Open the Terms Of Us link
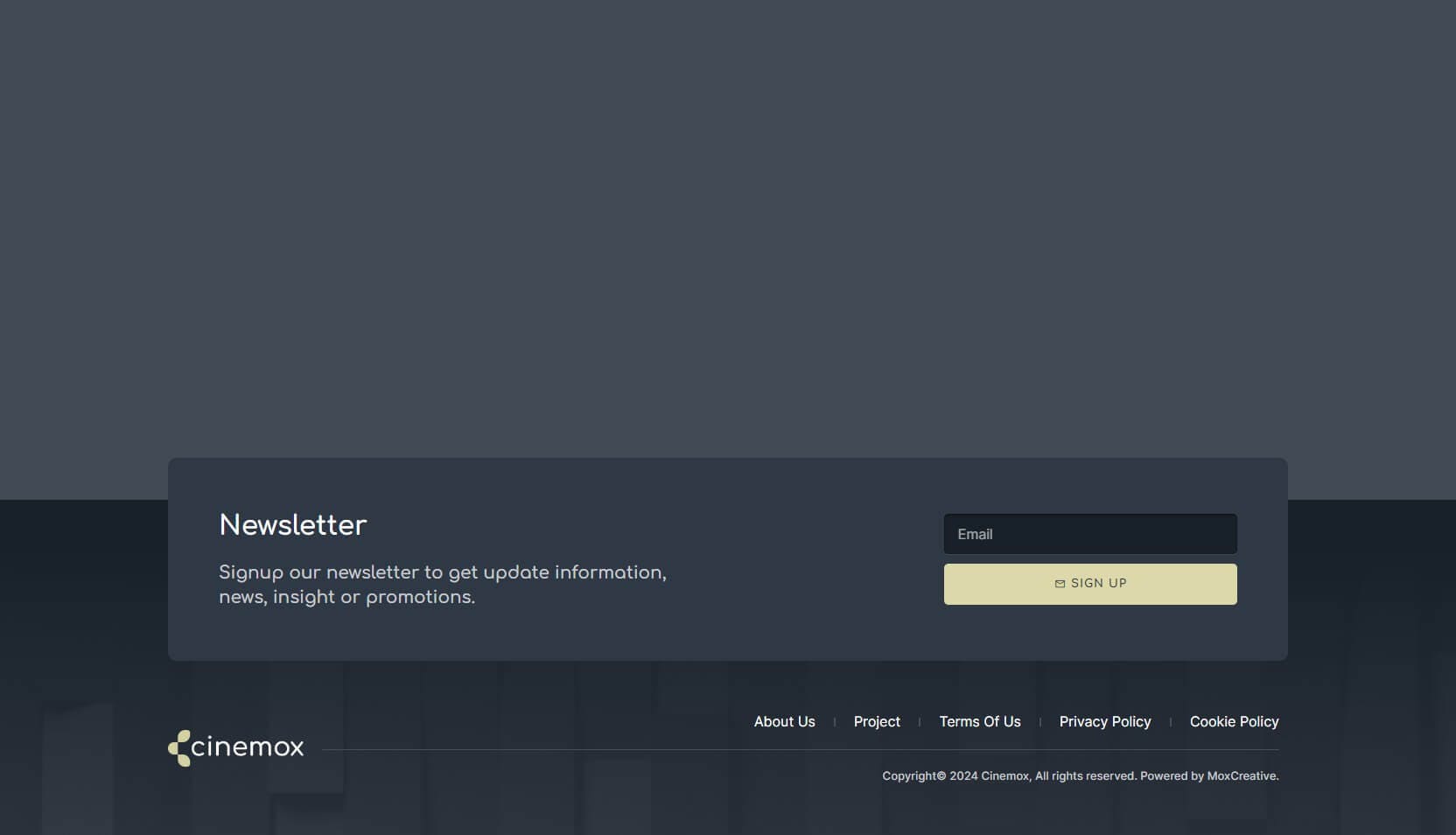The width and height of the screenshot is (1456, 835). (980, 721)
